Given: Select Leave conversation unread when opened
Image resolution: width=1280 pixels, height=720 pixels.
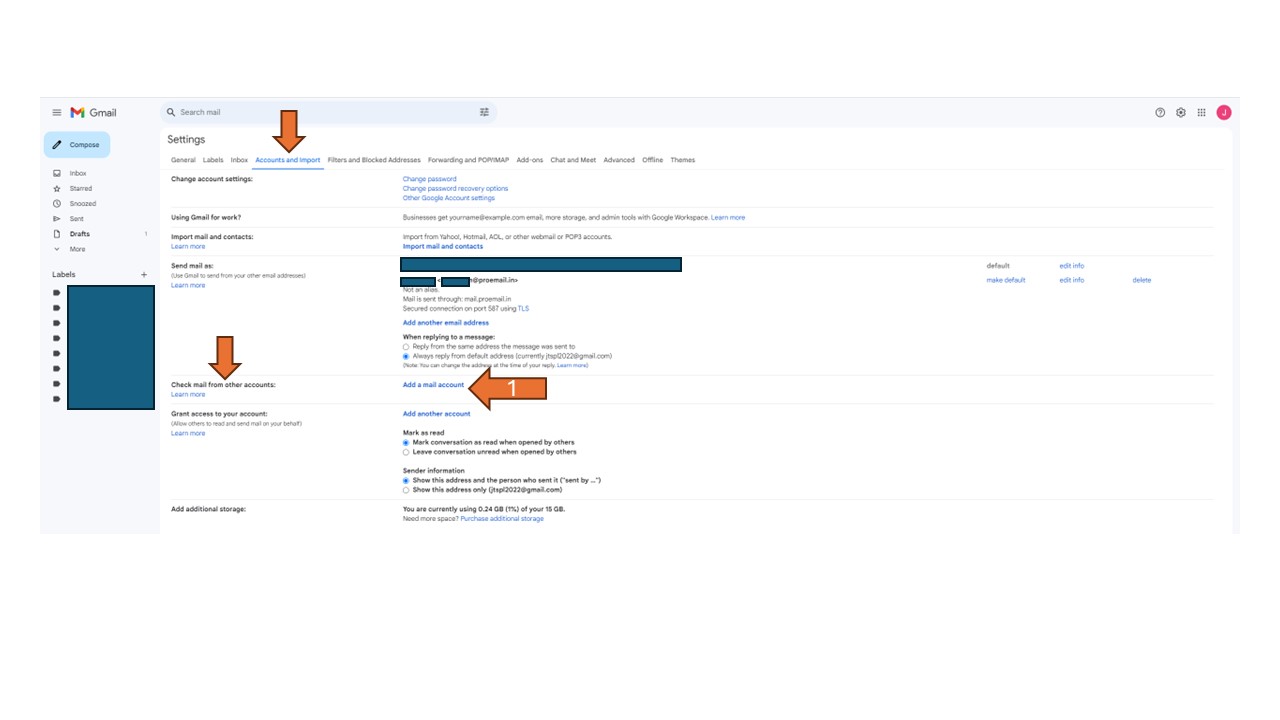Looking at the screenshot, I should (x=406, y=452).
